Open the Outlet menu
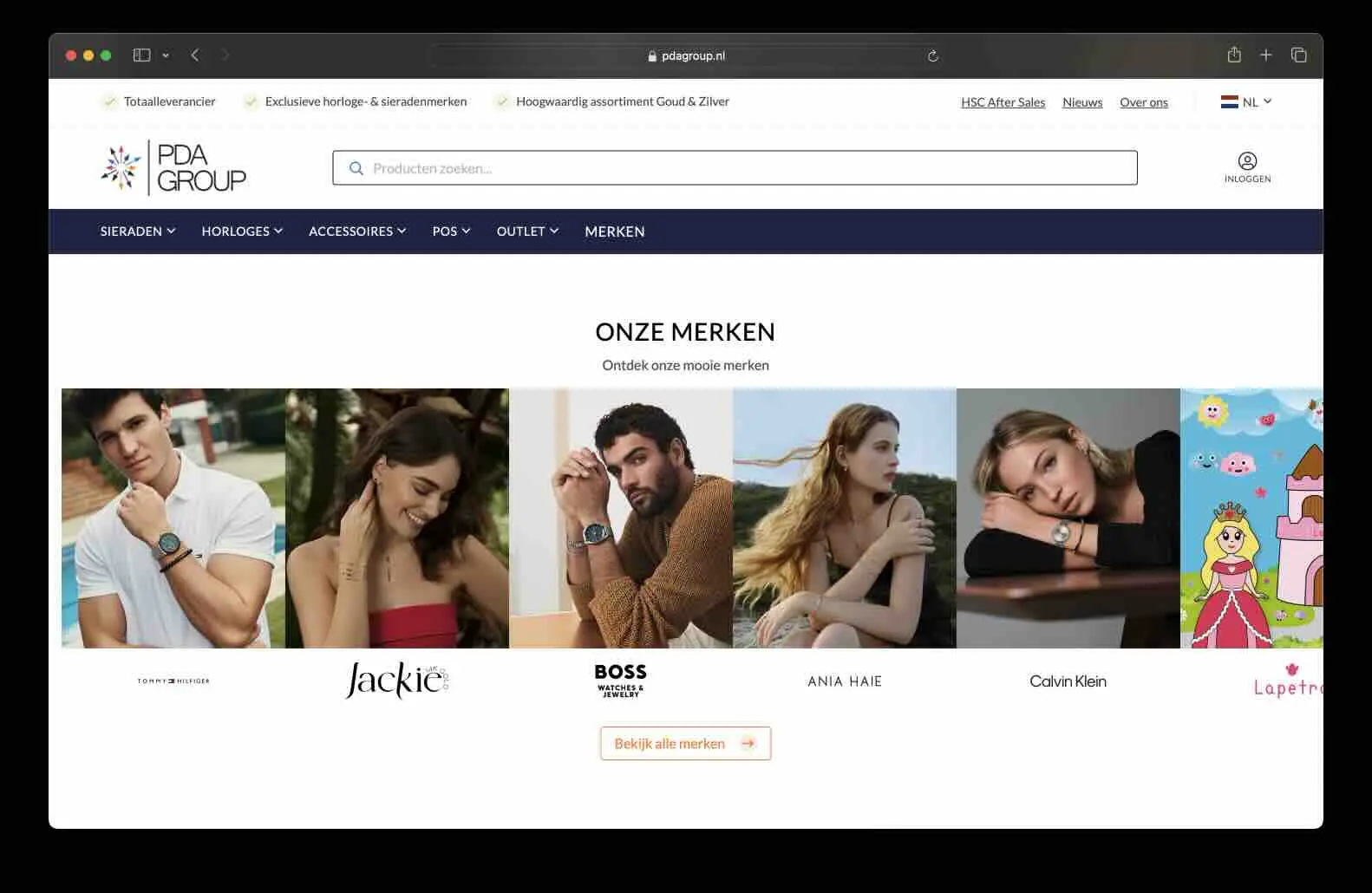 click(527, 231)
